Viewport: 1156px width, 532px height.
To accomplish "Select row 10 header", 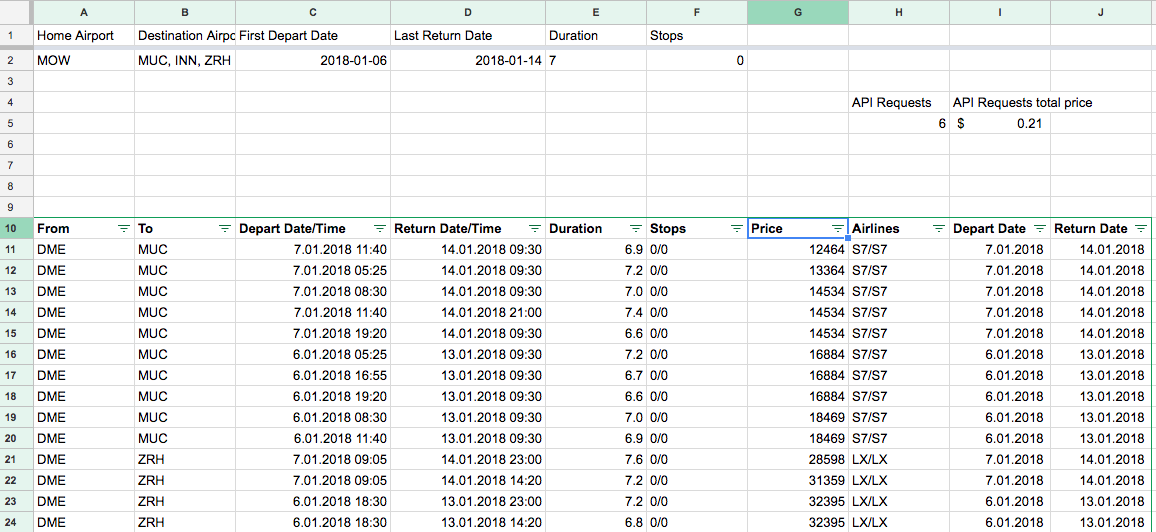I will tap(16, 229).
